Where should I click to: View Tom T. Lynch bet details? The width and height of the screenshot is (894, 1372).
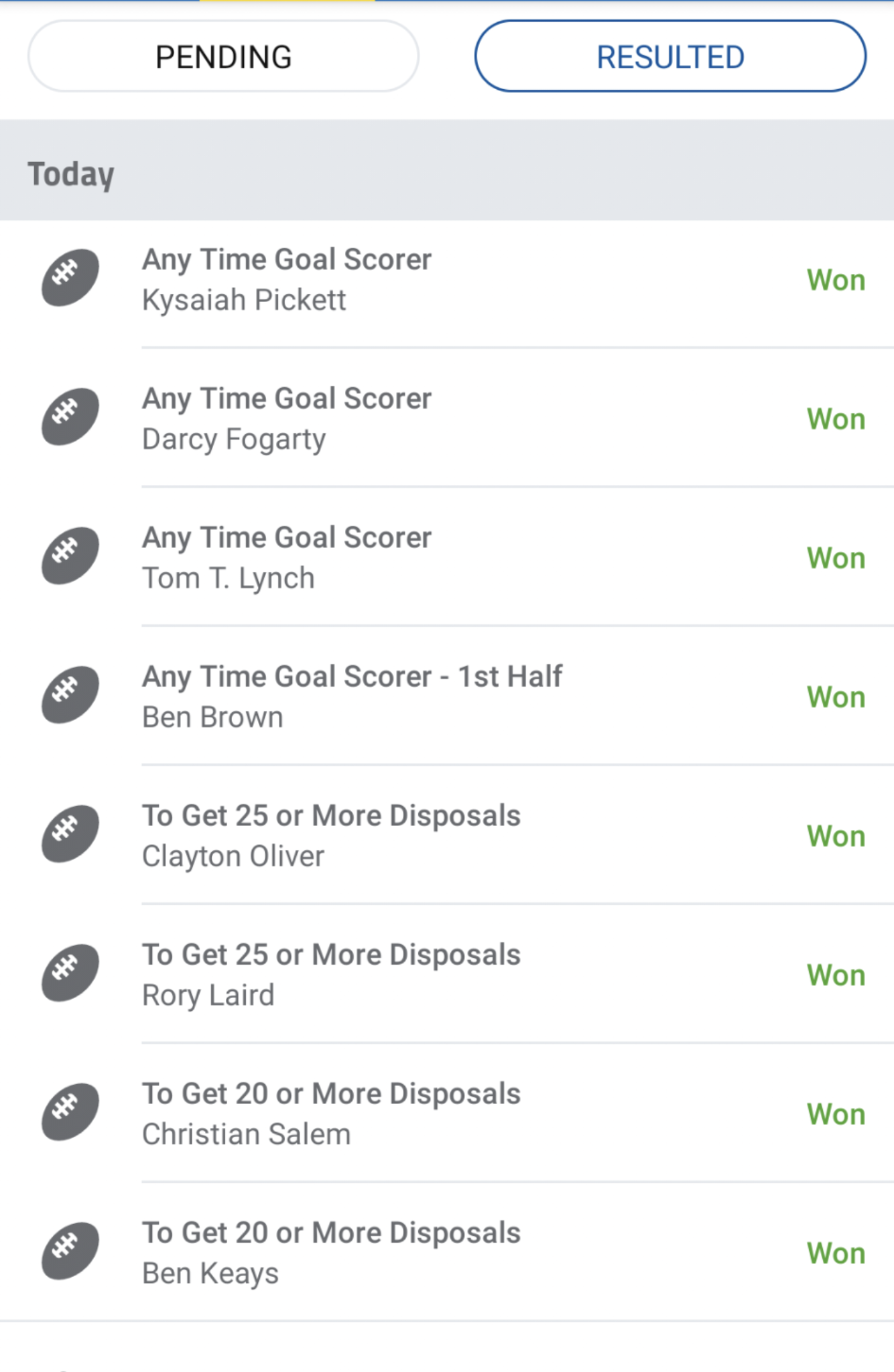tap(287, 558)
